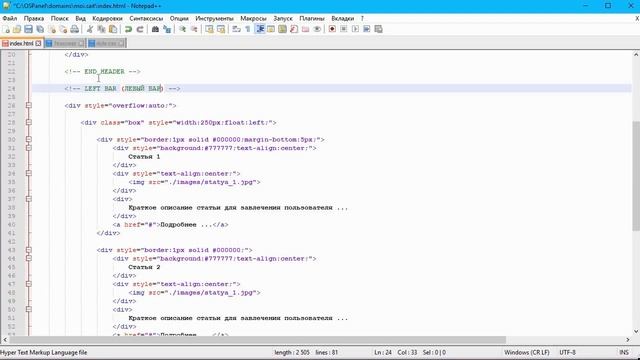
Task: Toggle the highlighted Indent Guide button
Action: tap(260, 29)
